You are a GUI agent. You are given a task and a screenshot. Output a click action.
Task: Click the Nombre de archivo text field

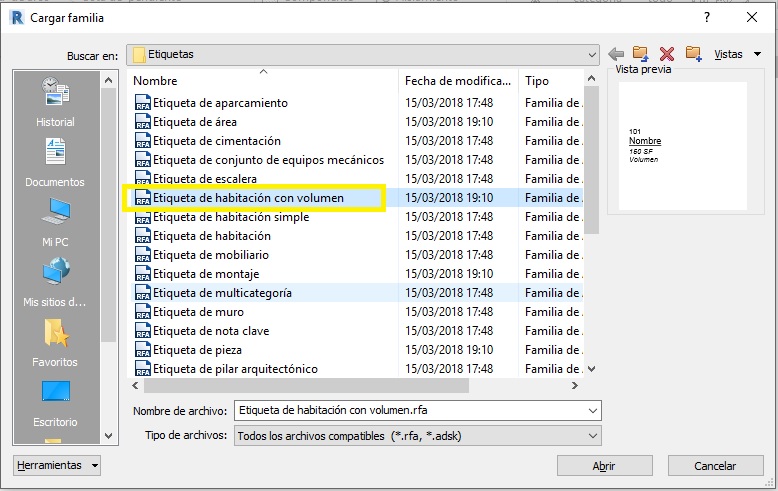[x=408, y=410]
